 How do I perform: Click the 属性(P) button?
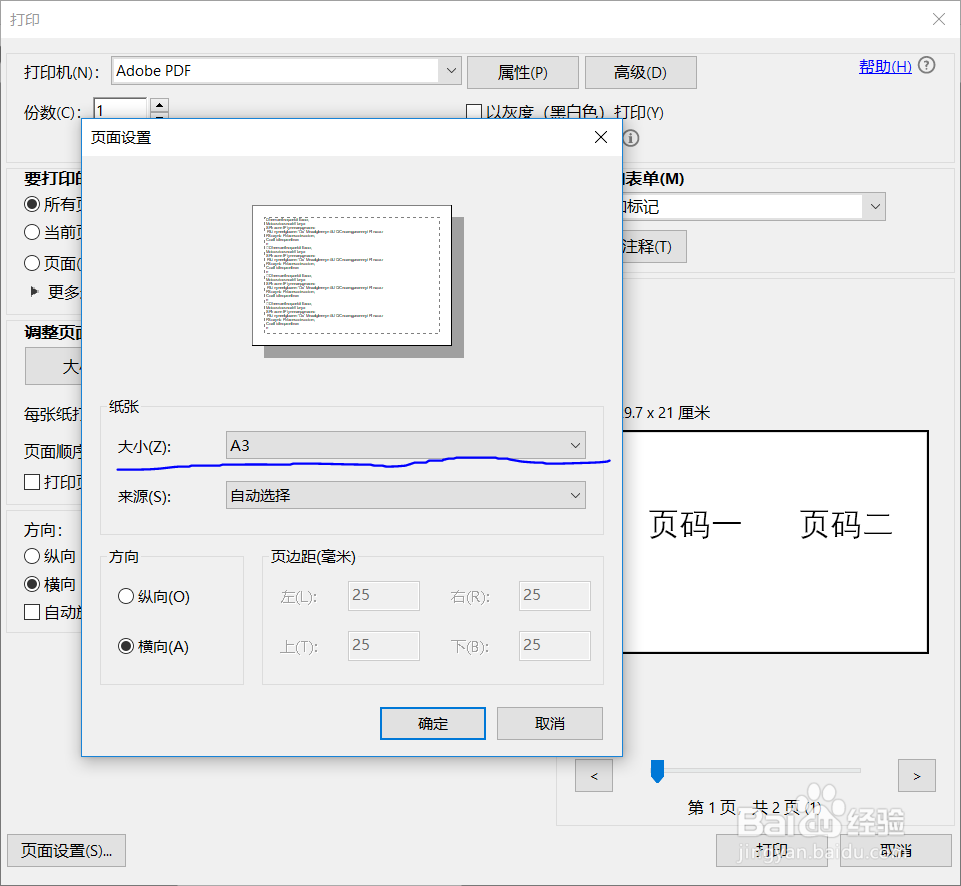point(522,72)
